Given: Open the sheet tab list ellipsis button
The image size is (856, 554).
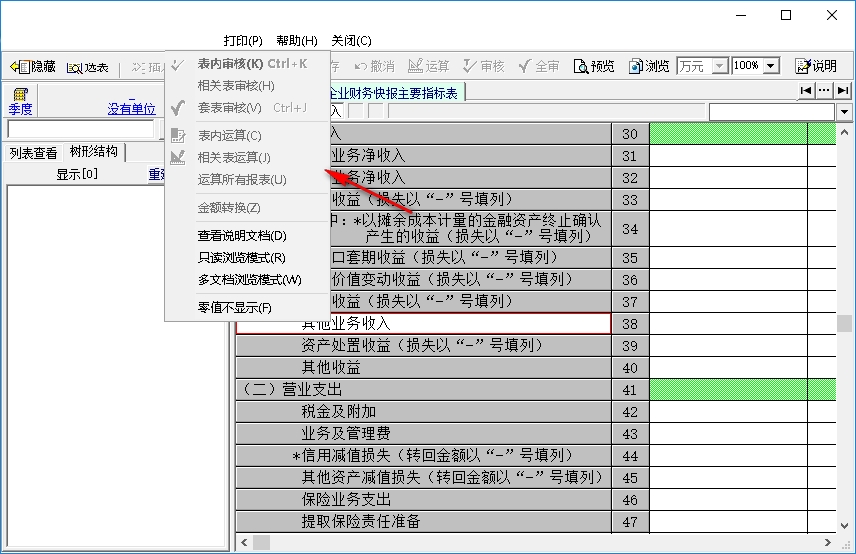Looking at the screenshot, I should coord(824,91).
